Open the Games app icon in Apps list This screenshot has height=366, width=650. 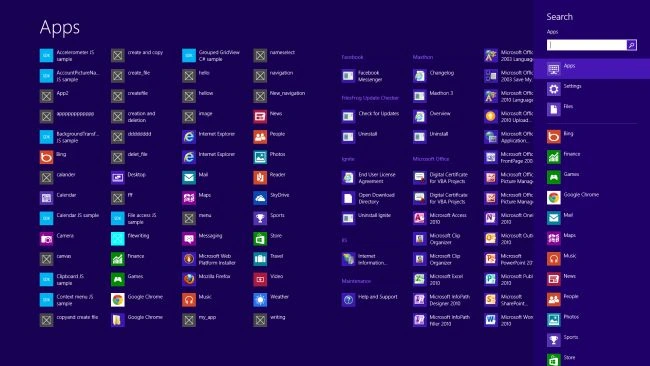pyautogui.click(x=118, y=279)
